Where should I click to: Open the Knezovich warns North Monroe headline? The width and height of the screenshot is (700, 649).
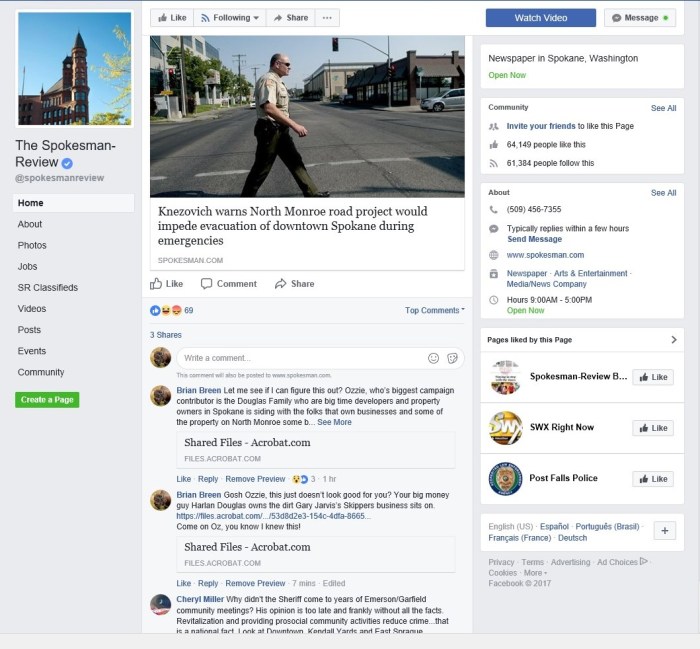292,226
